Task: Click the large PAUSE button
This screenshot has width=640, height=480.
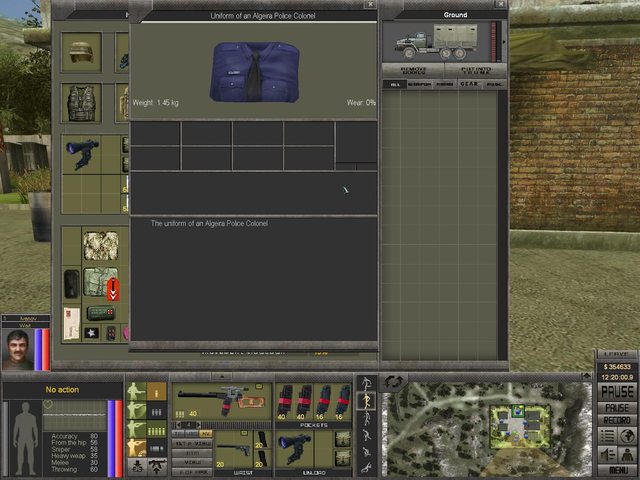Action: click(x=617, y=392)
